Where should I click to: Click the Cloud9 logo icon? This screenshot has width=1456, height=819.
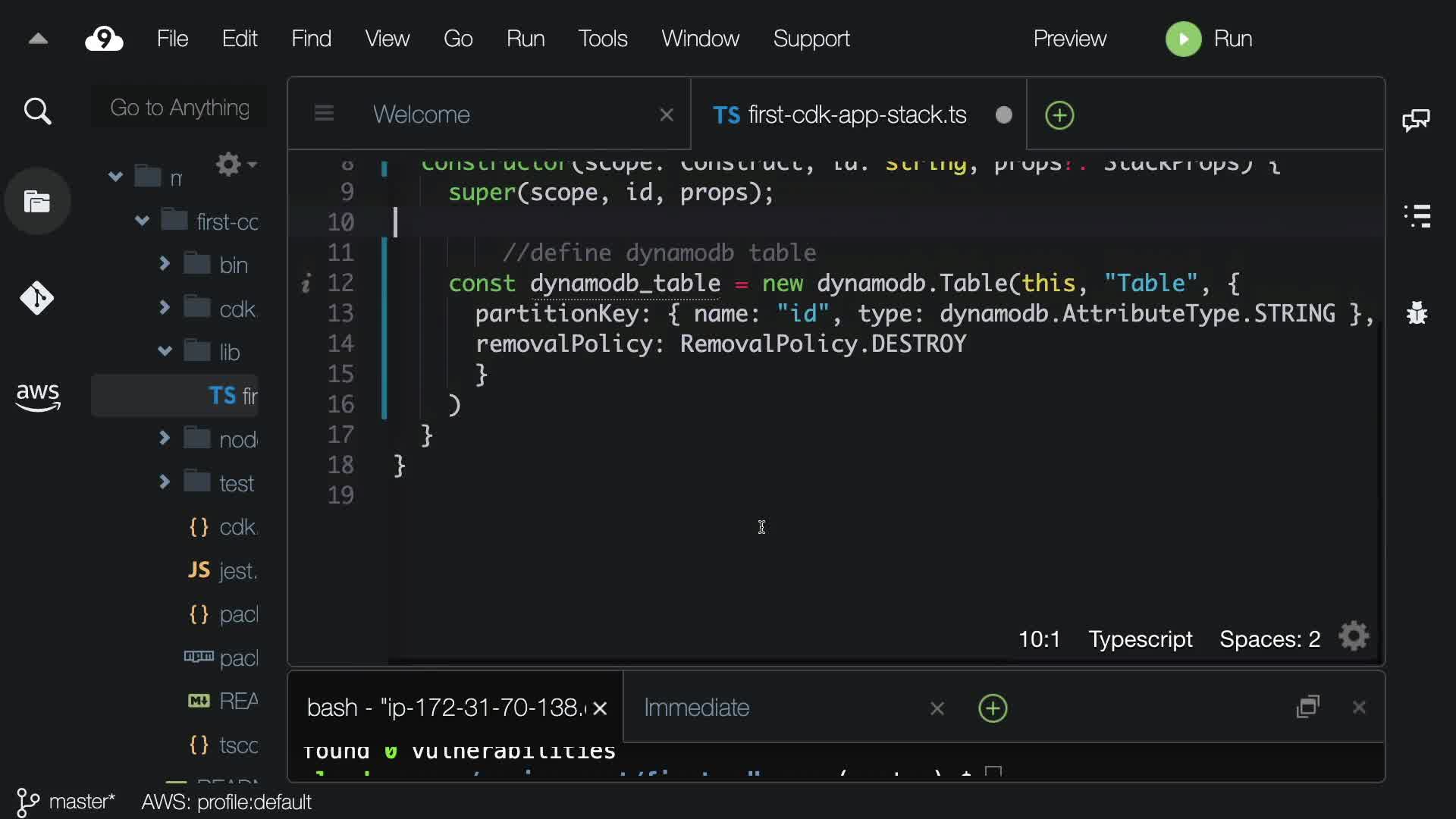(104, 39)
